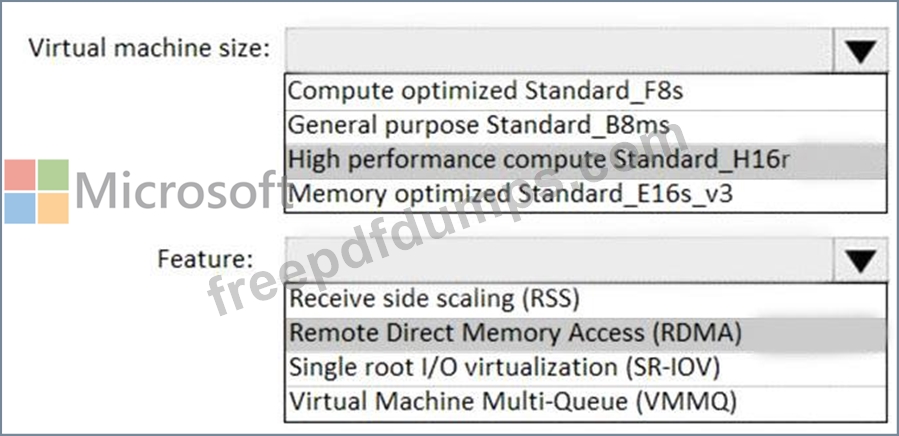
Task: Open the Feature dropdown arrow
Action: point(861,260)
